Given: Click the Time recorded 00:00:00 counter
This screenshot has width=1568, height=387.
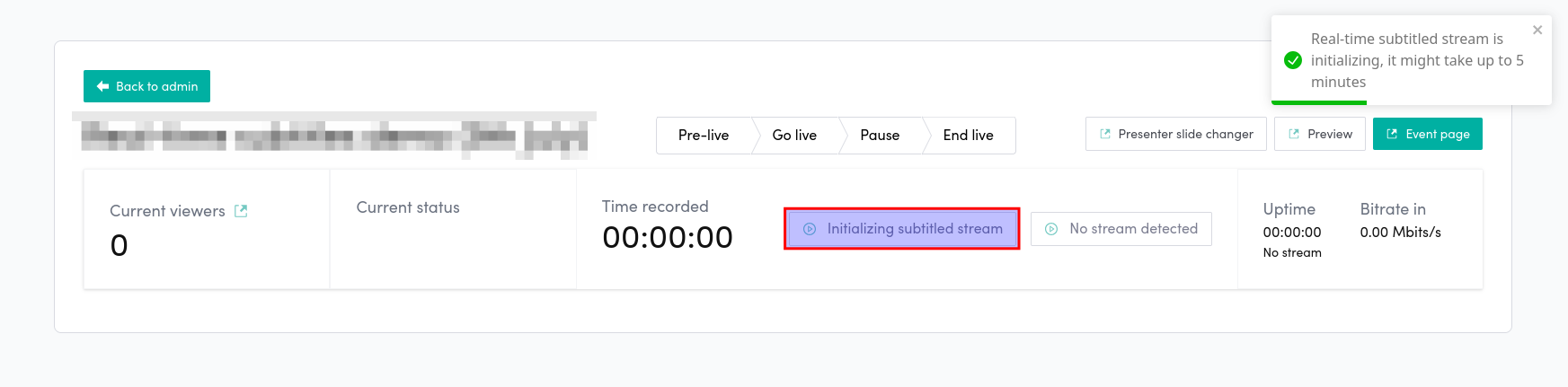Looking at the screenshot, I should click(x=668, y=237).
